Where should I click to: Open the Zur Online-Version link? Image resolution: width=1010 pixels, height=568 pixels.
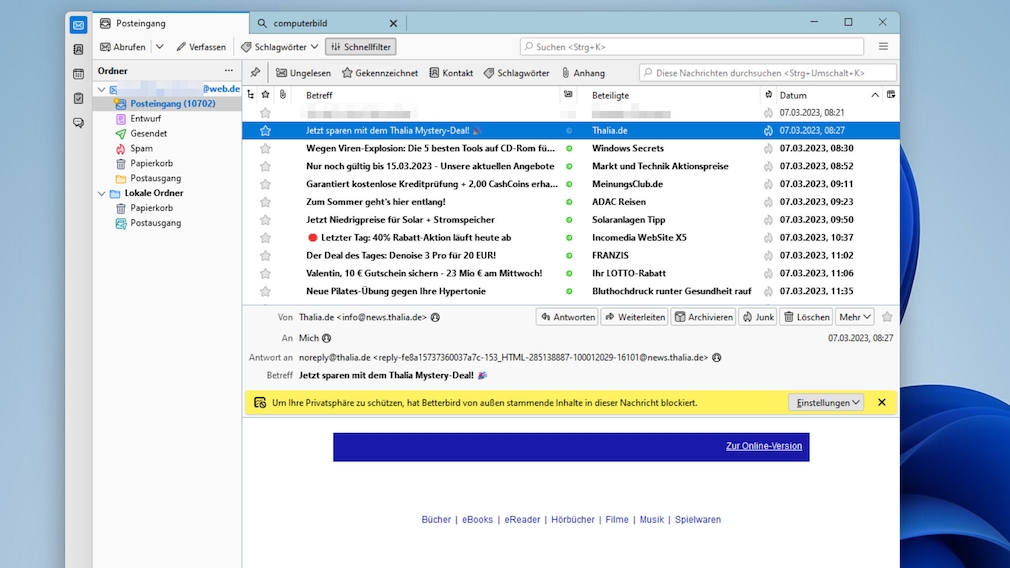coord(763,446)
